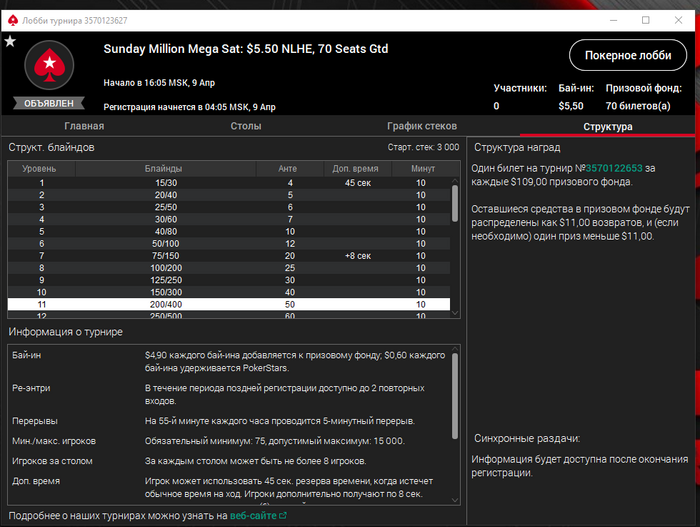
Task: Select the Структура tab
Action: (x=608, y=126)
